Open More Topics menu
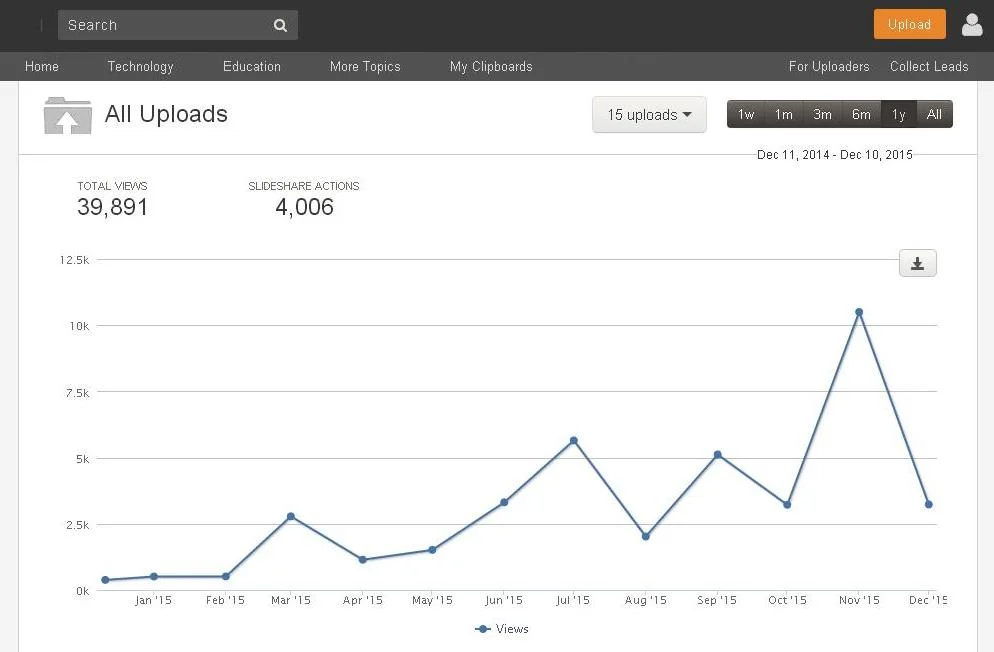The image size is (994, 652). [x=365, y=67]
